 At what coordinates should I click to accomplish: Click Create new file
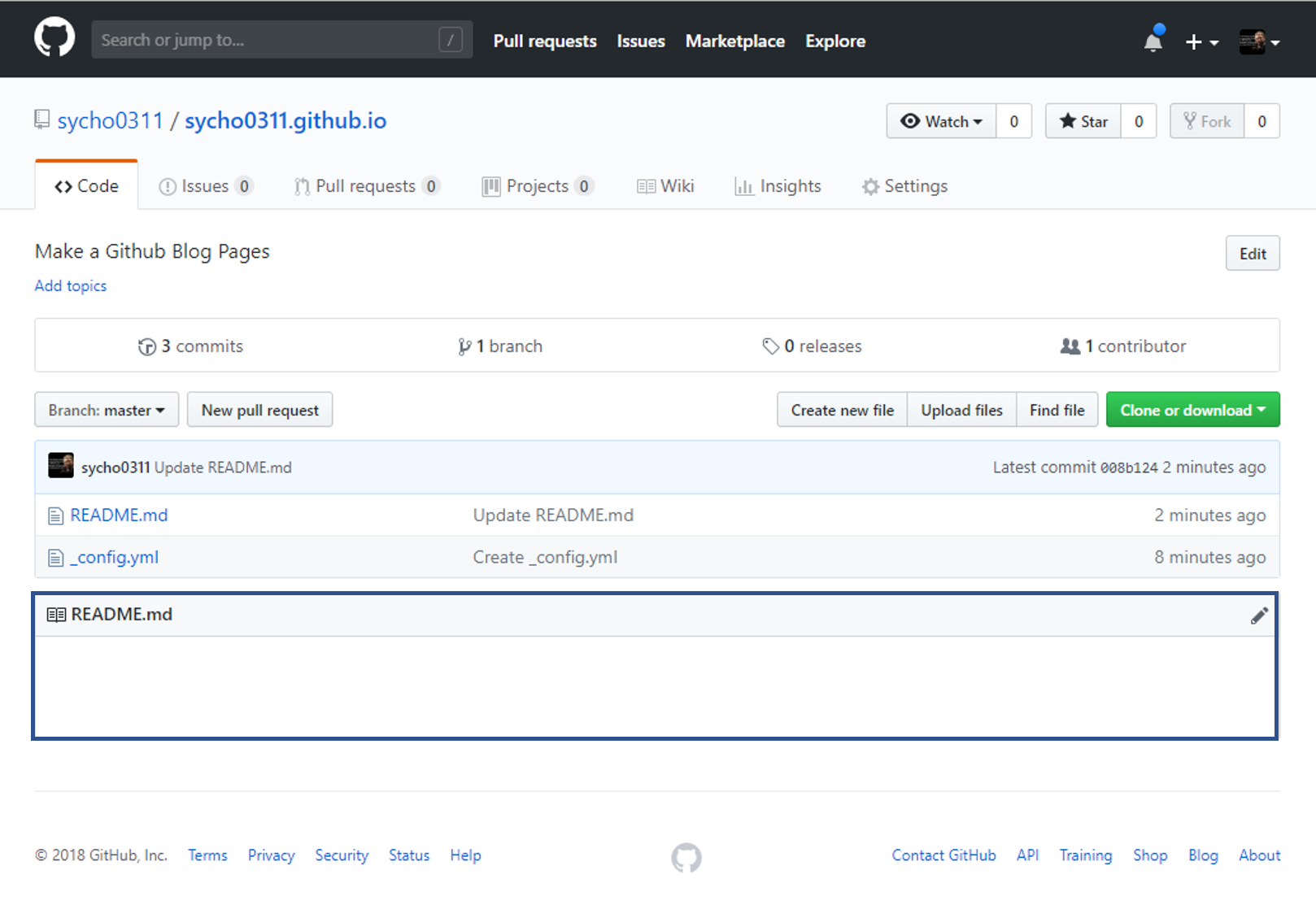[x=843, y=410]
